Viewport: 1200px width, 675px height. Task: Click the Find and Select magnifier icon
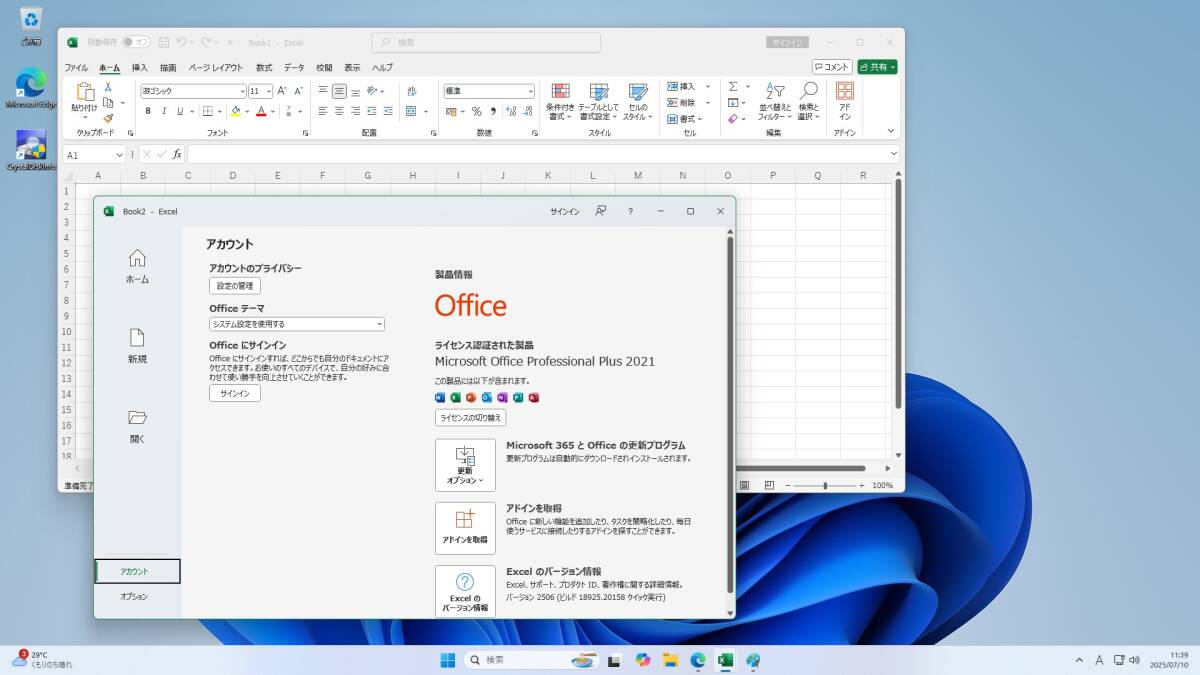click(x=808, y=91)
